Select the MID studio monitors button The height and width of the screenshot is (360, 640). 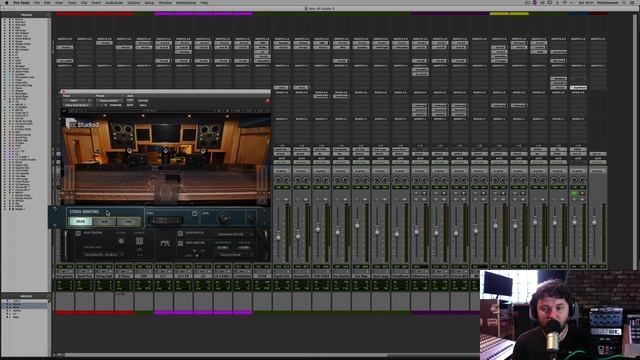[x=104, y=221]
